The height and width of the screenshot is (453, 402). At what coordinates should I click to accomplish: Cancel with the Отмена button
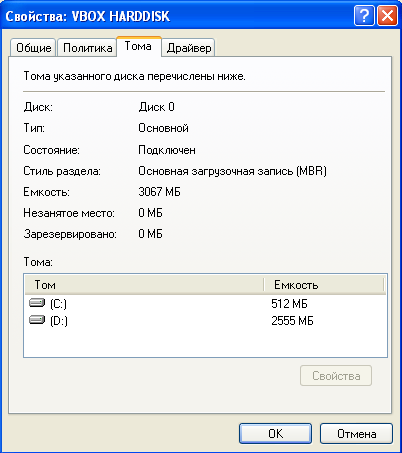(356, 434)
